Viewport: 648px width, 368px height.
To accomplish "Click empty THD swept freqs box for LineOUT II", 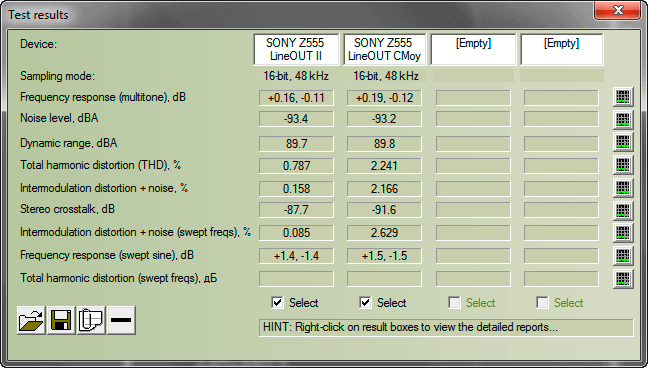I will pyautogui.click(x=296, y=279).
